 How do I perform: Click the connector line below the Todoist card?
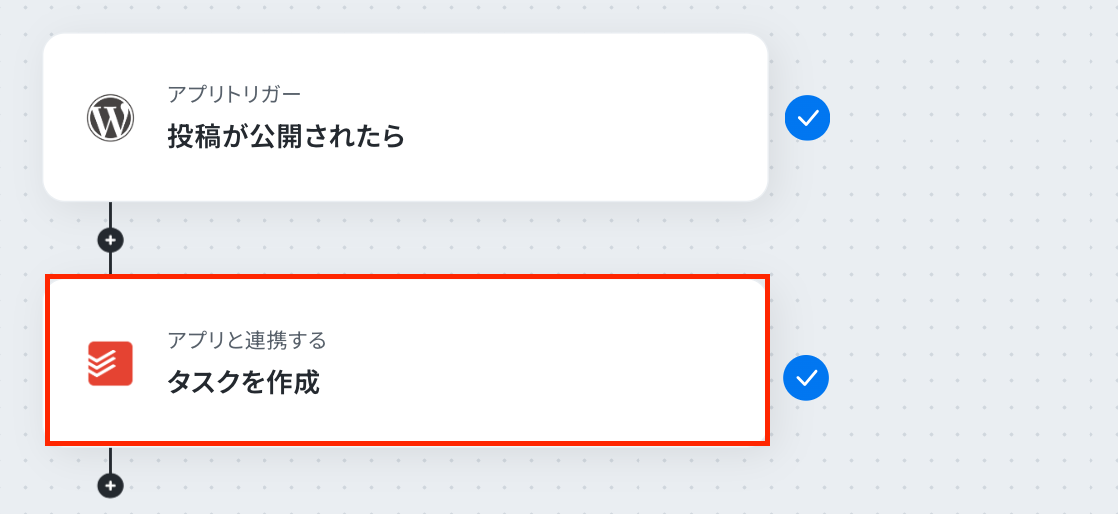(110, 458)
